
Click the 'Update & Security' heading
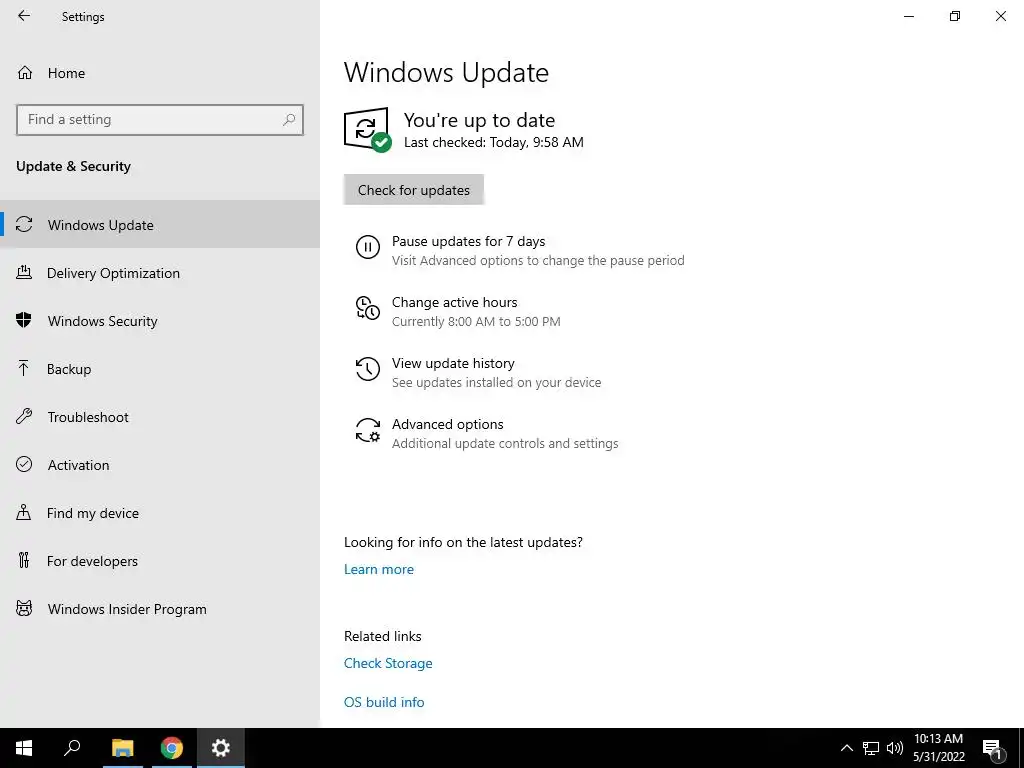(x=73, y=166)
